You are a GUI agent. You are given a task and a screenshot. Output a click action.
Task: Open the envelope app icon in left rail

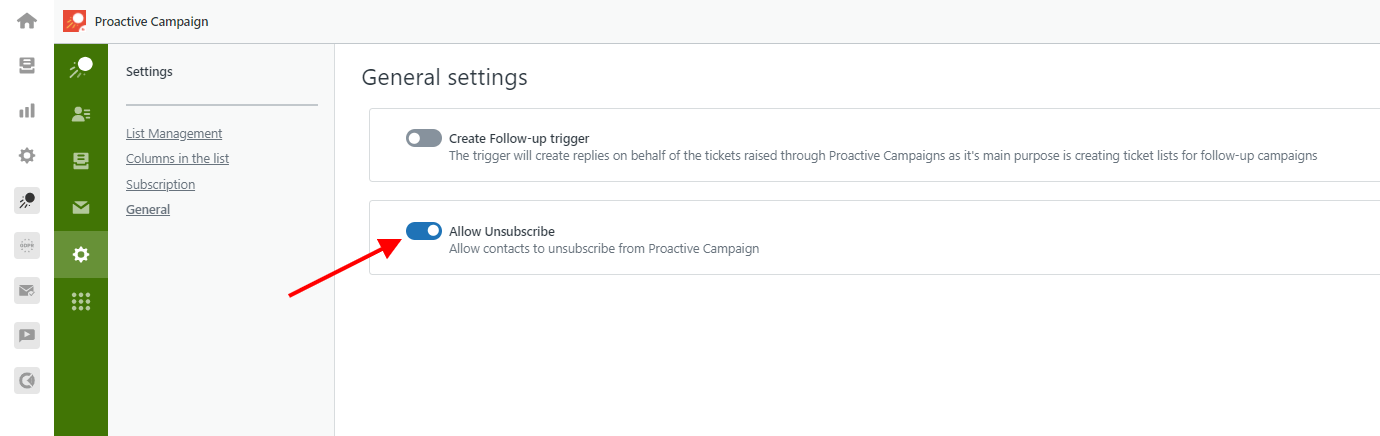point(27,290)
